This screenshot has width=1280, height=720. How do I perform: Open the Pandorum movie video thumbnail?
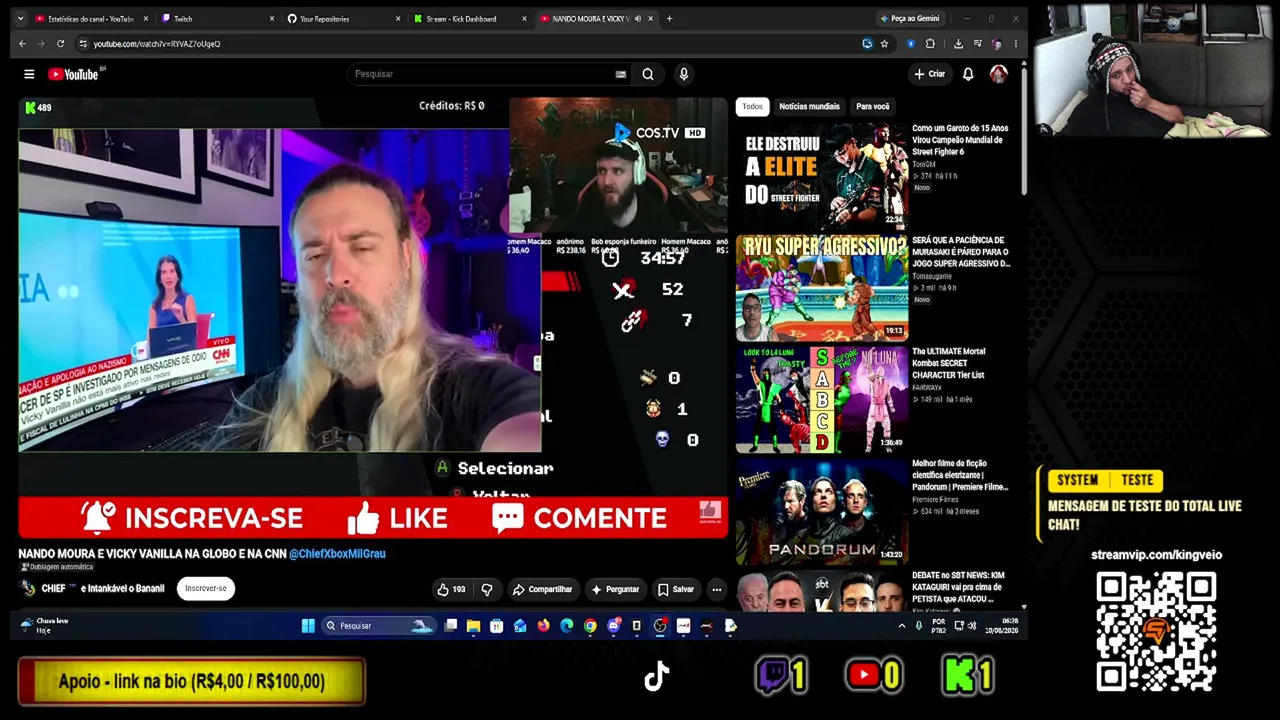822,512
